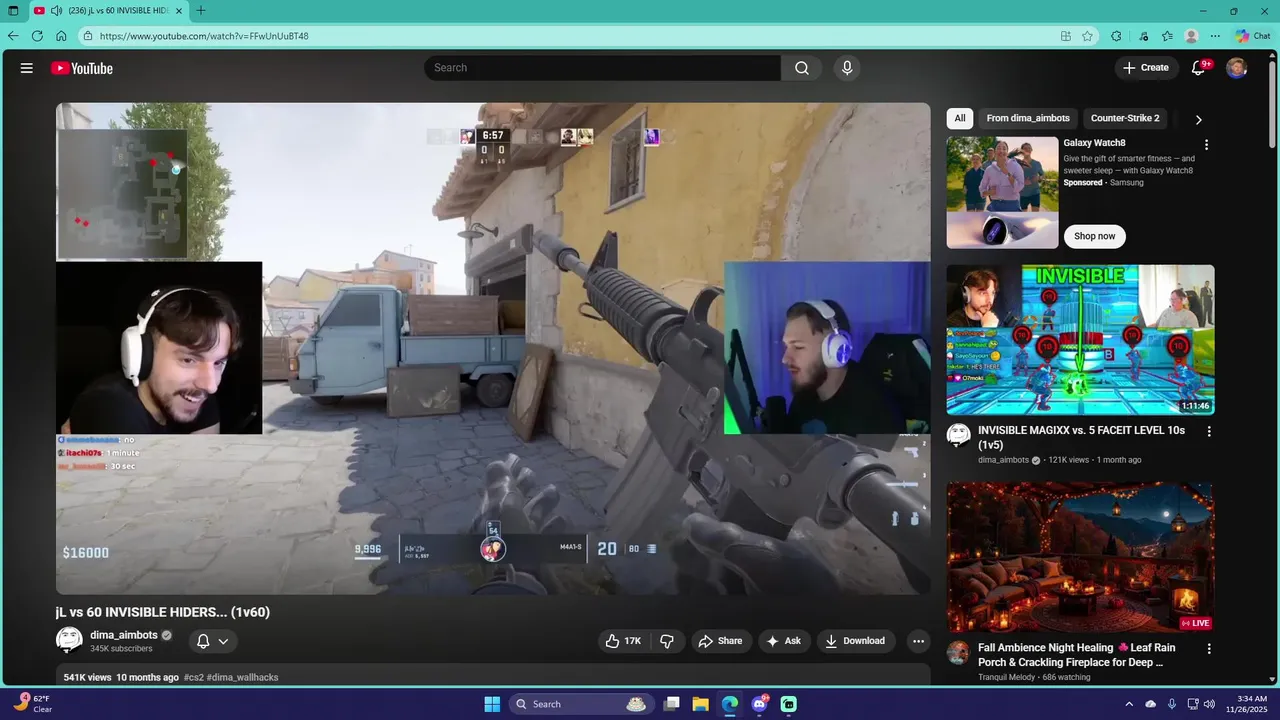
Task: Click the #cs2 hashtag
Action: click(193, 677)
